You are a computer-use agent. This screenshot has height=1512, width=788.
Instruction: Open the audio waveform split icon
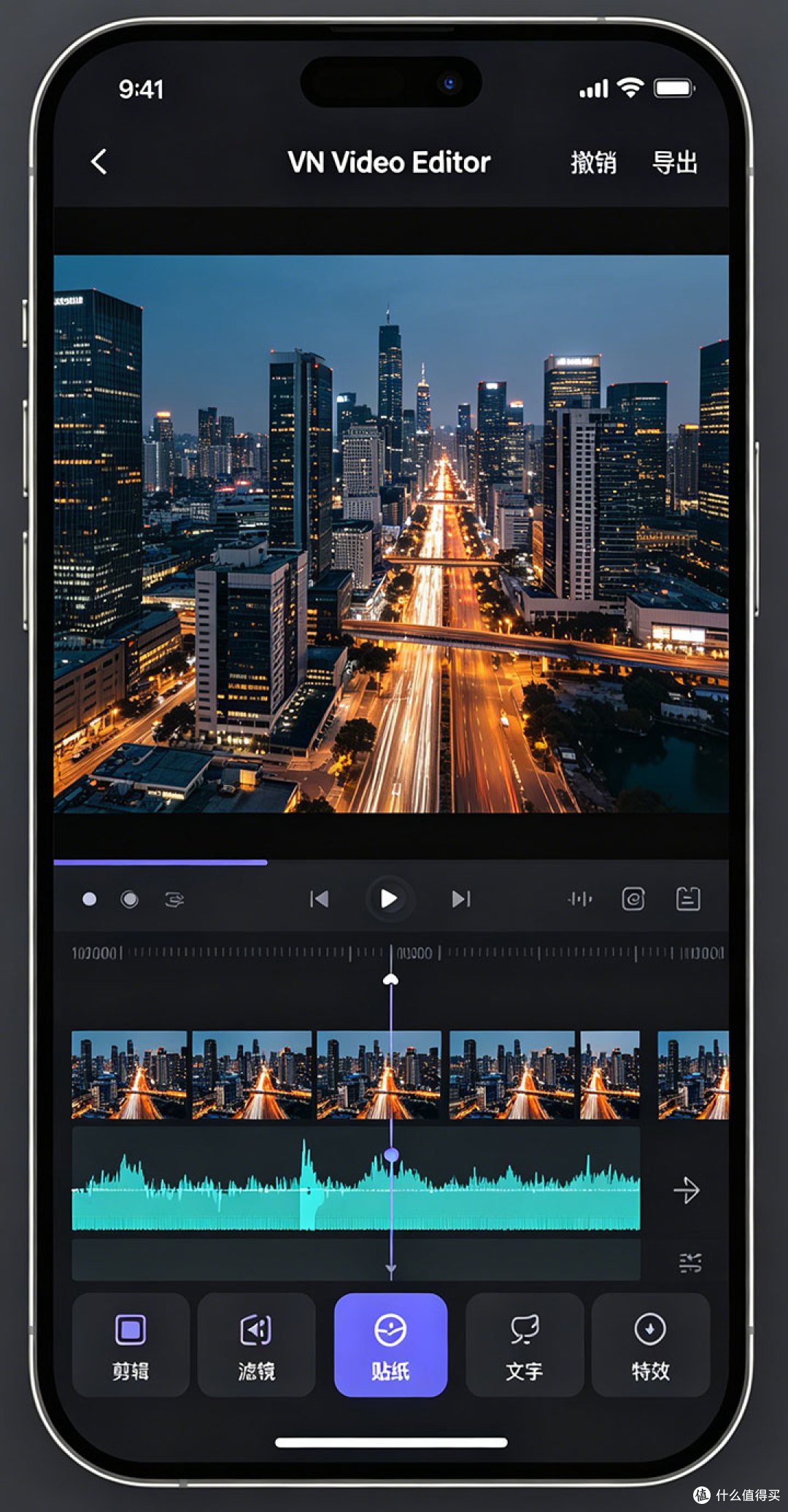580,899
